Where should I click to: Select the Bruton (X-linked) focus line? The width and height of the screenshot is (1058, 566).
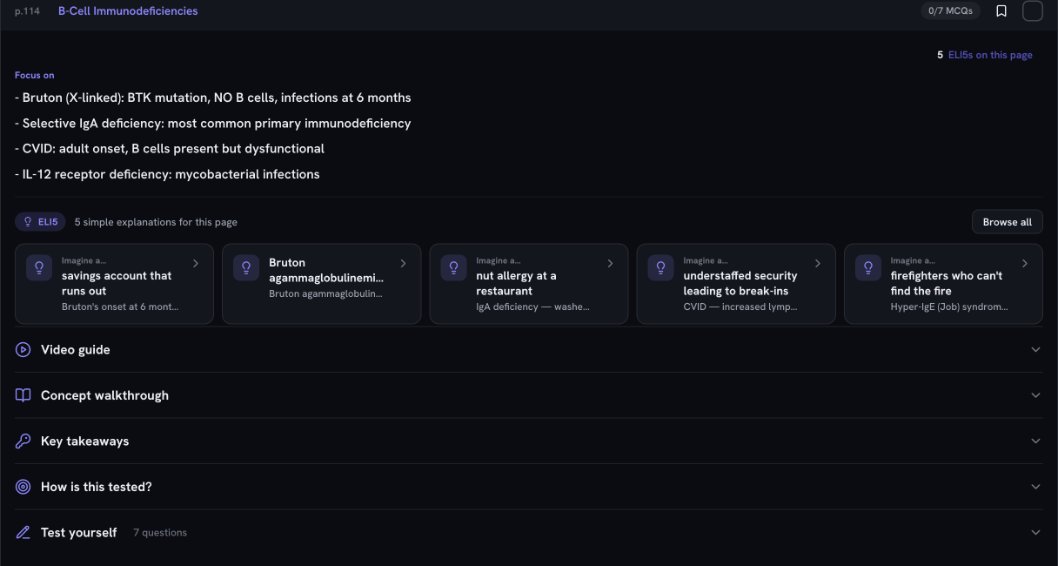tap(213, 98)
